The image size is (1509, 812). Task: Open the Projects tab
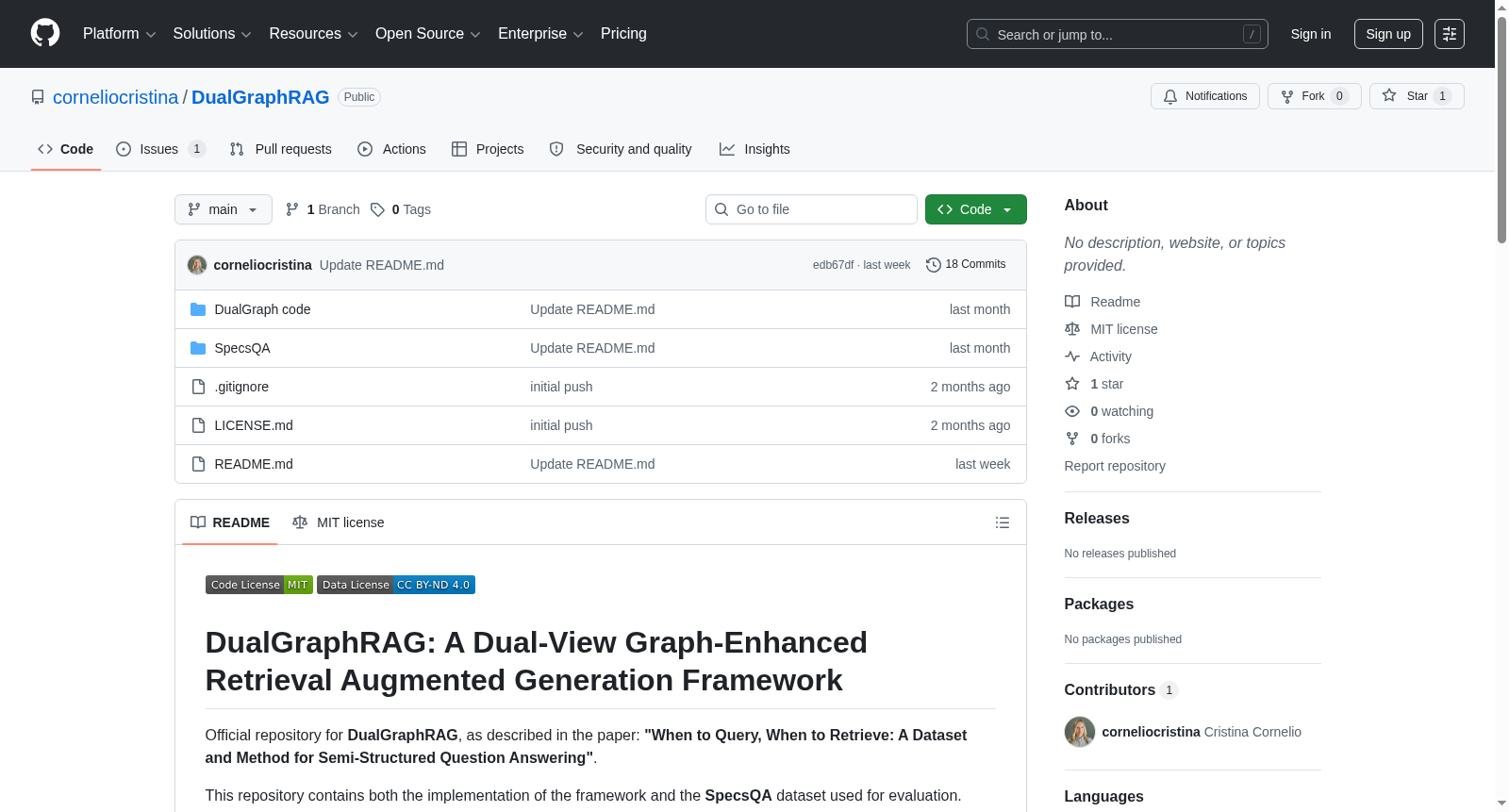coord(488,149)
